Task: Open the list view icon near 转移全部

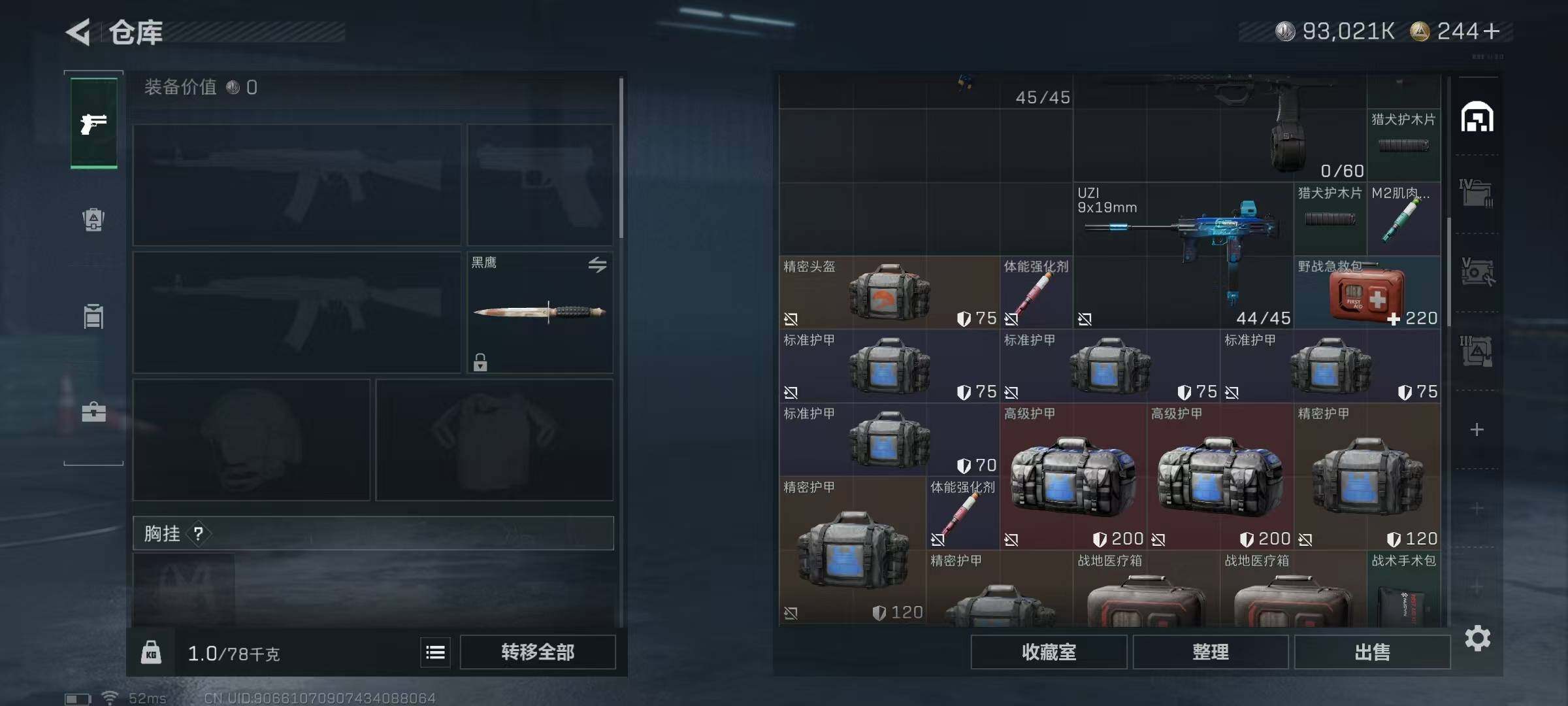Action: (x=435, y=652)
